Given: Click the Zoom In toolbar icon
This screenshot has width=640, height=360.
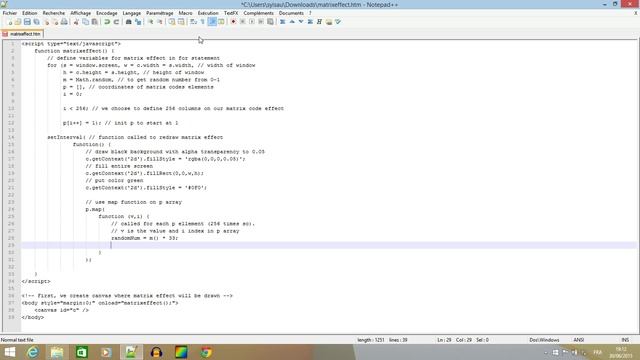Looking at the screenshot, I should pos(151,22).
